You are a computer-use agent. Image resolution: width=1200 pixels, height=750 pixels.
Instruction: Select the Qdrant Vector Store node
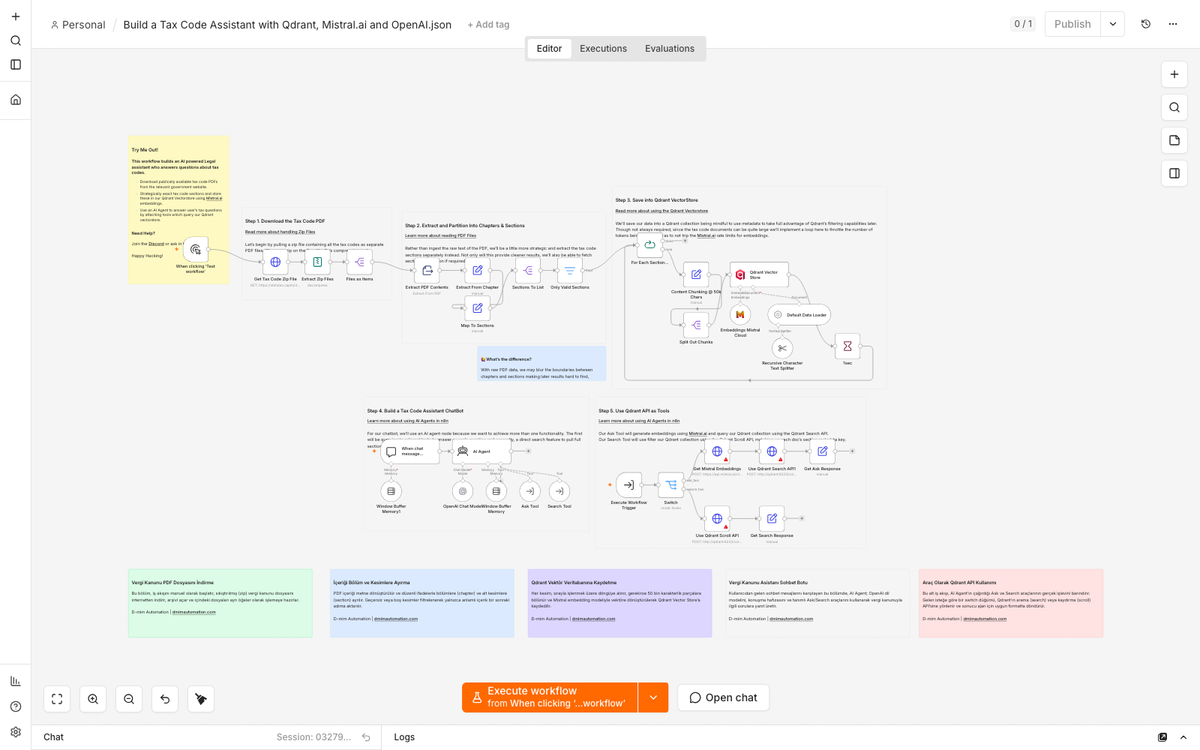759,274
